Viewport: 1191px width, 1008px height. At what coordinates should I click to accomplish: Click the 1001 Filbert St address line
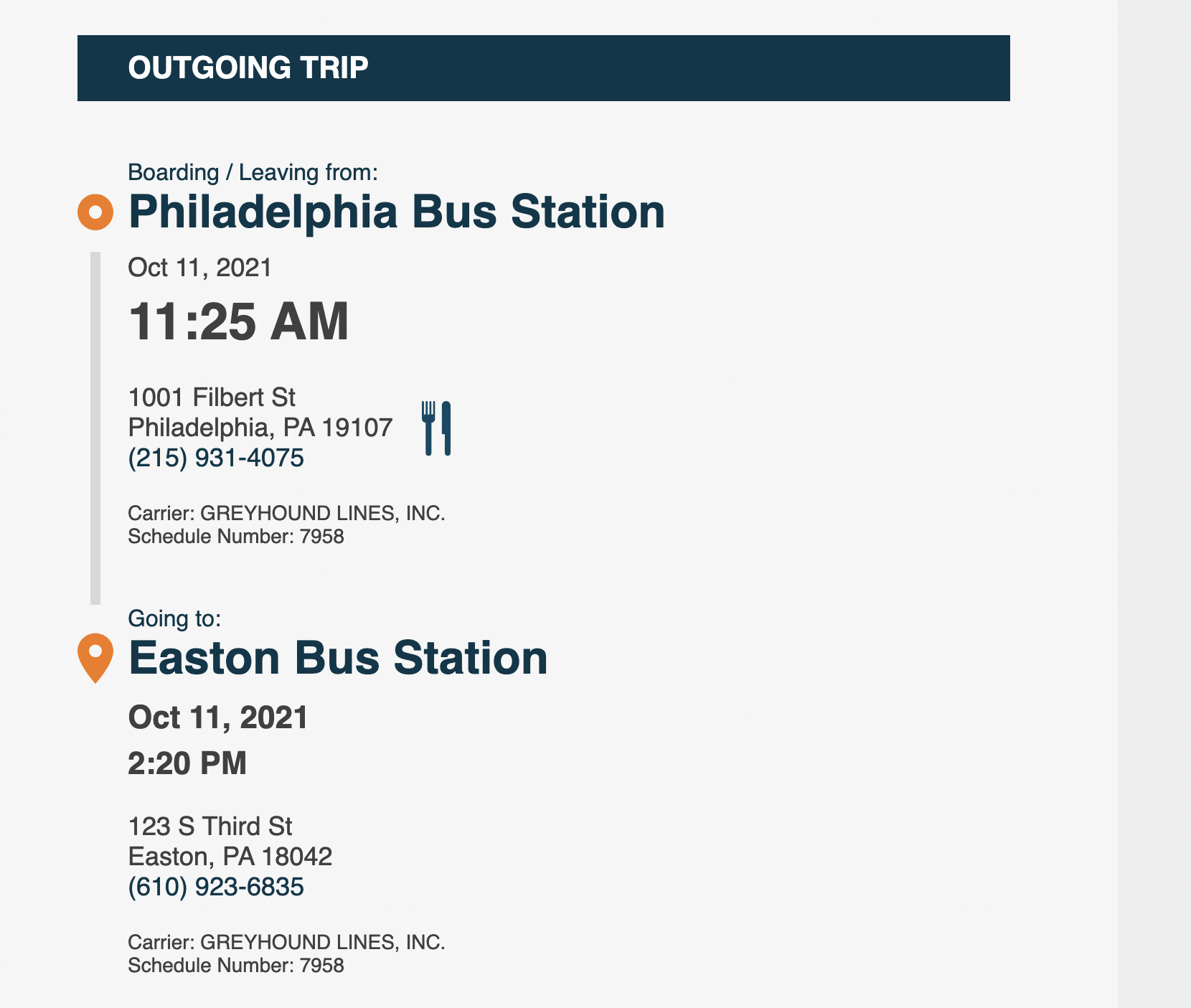[x=212, y=397]
